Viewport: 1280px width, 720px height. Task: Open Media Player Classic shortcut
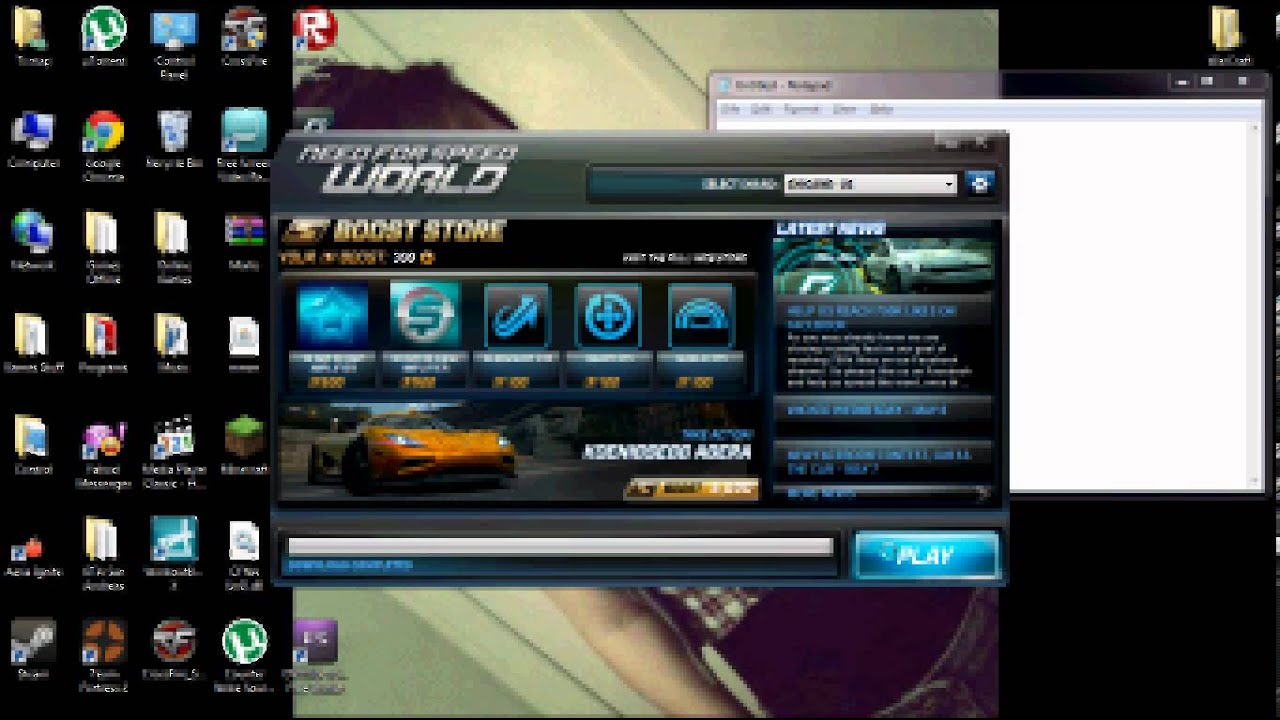click(174, 454)
